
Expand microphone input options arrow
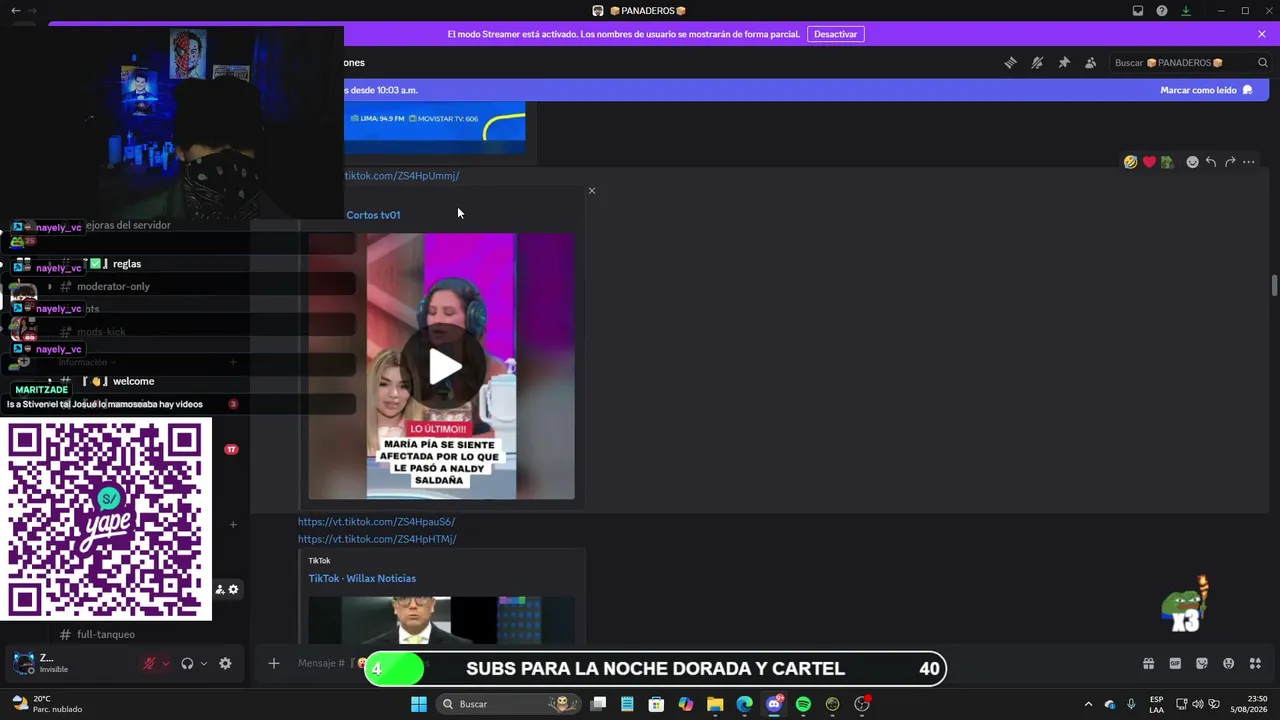tap(166, 663)
